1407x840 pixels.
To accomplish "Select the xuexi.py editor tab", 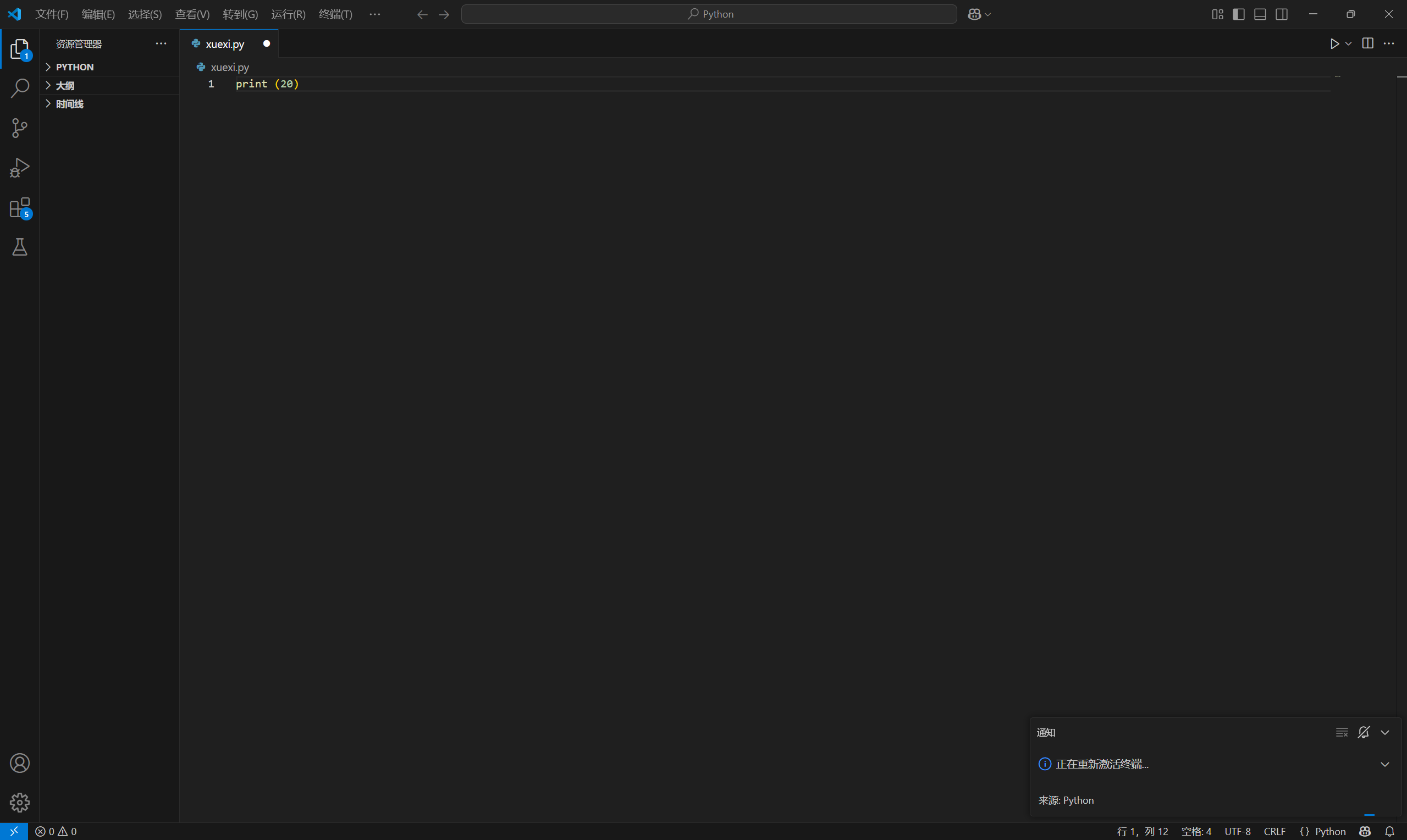I will coord(225,43).
